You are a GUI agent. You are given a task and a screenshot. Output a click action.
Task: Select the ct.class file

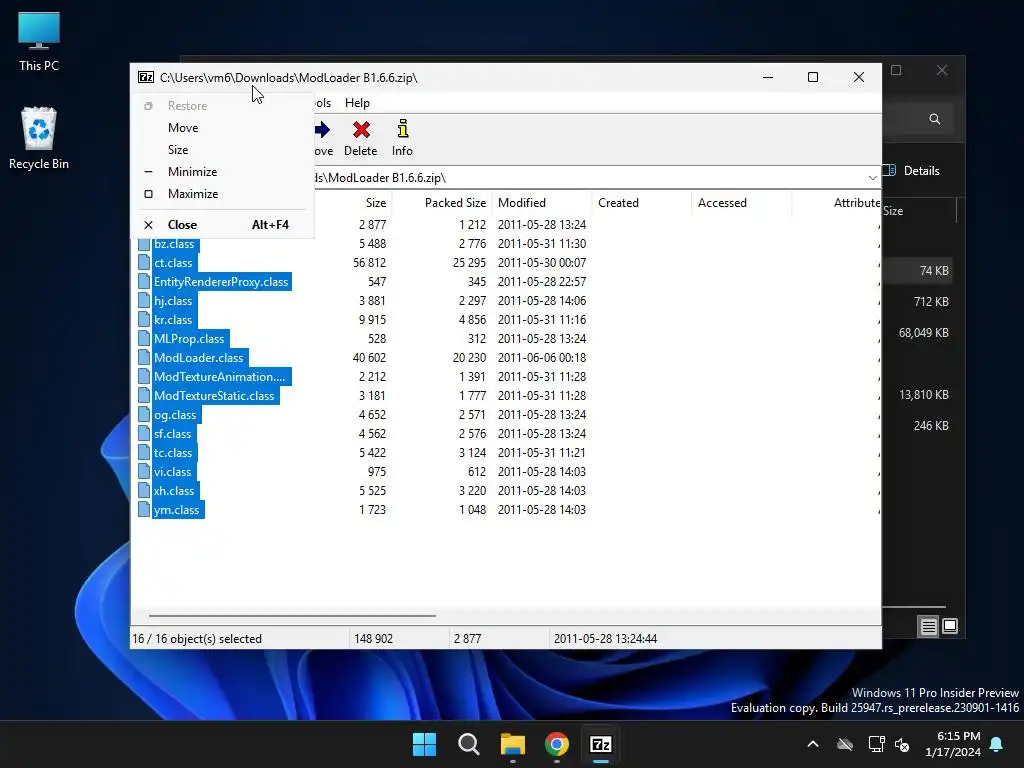pyautogui.click(x=173, y=263)
